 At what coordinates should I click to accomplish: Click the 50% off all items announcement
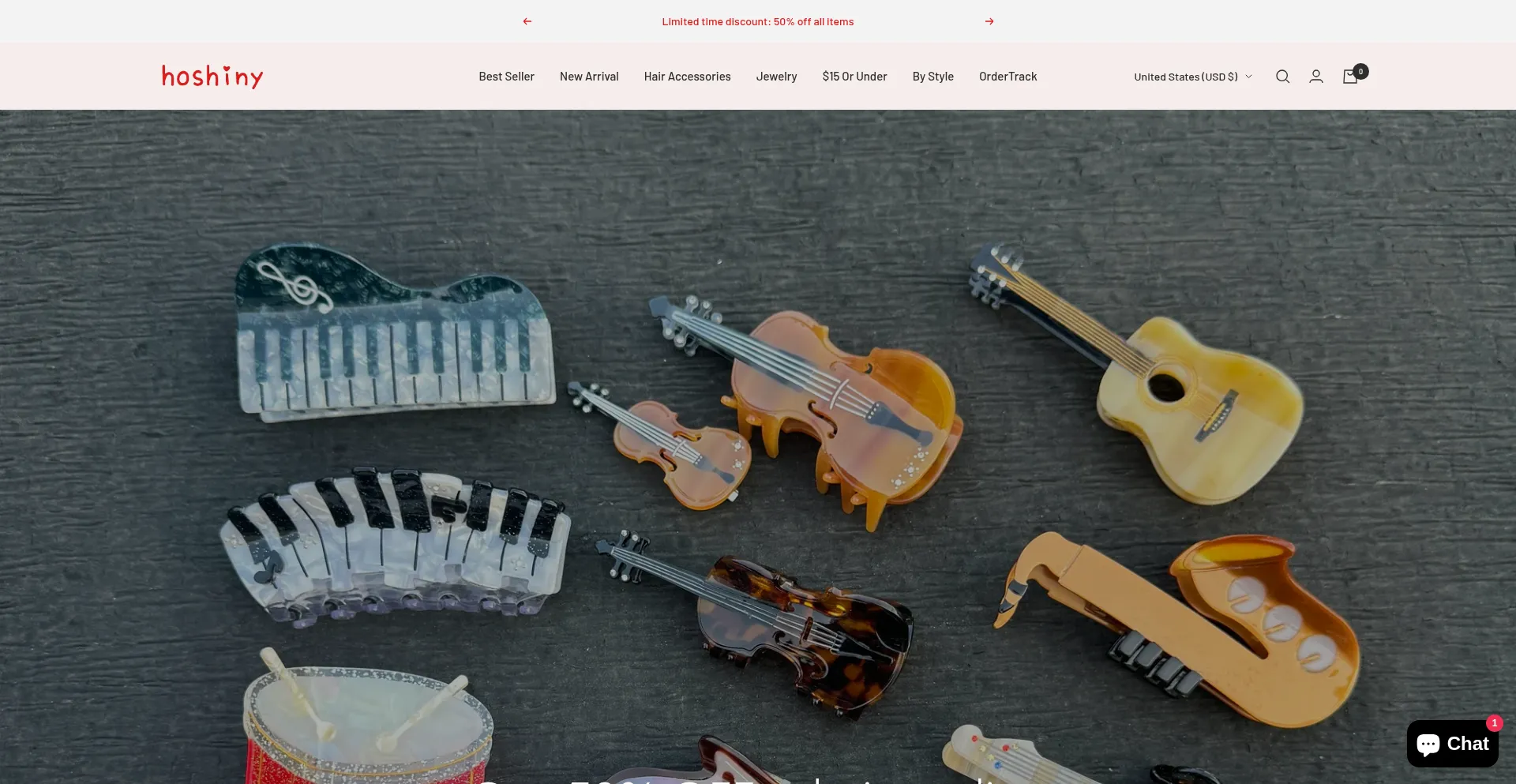(758, 21)
